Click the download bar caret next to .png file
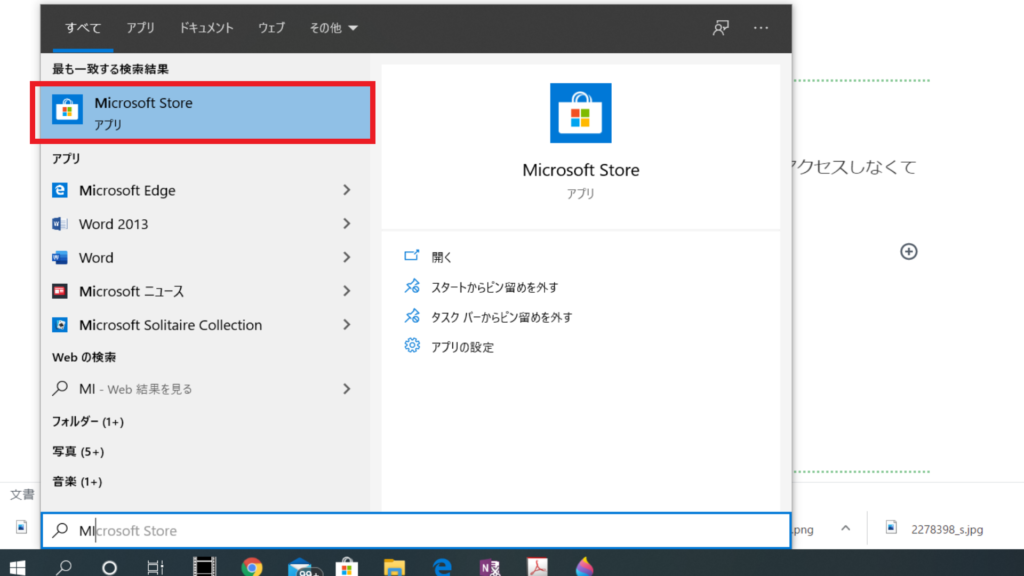 coord(845,528)
